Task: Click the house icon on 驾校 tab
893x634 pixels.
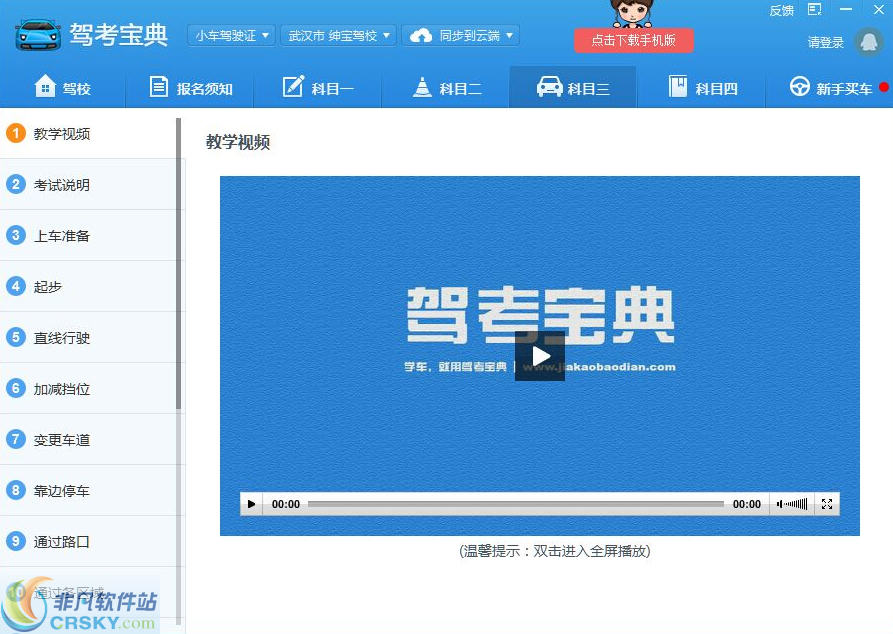Action: 45,86
